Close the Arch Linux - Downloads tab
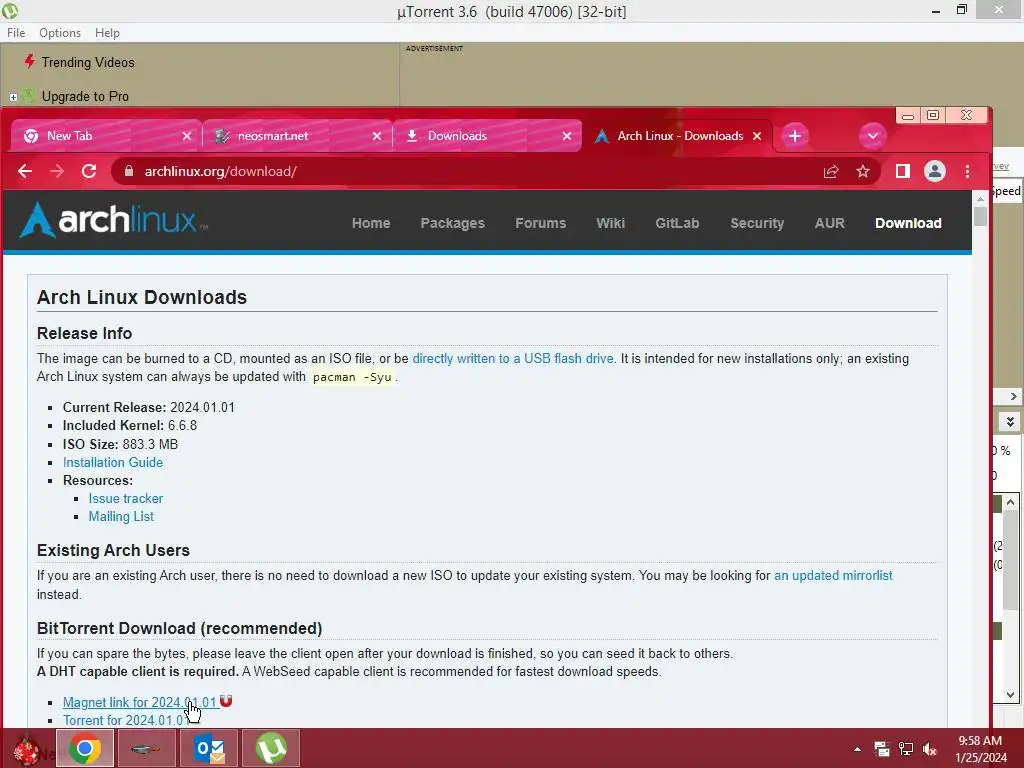 point(757,136)
